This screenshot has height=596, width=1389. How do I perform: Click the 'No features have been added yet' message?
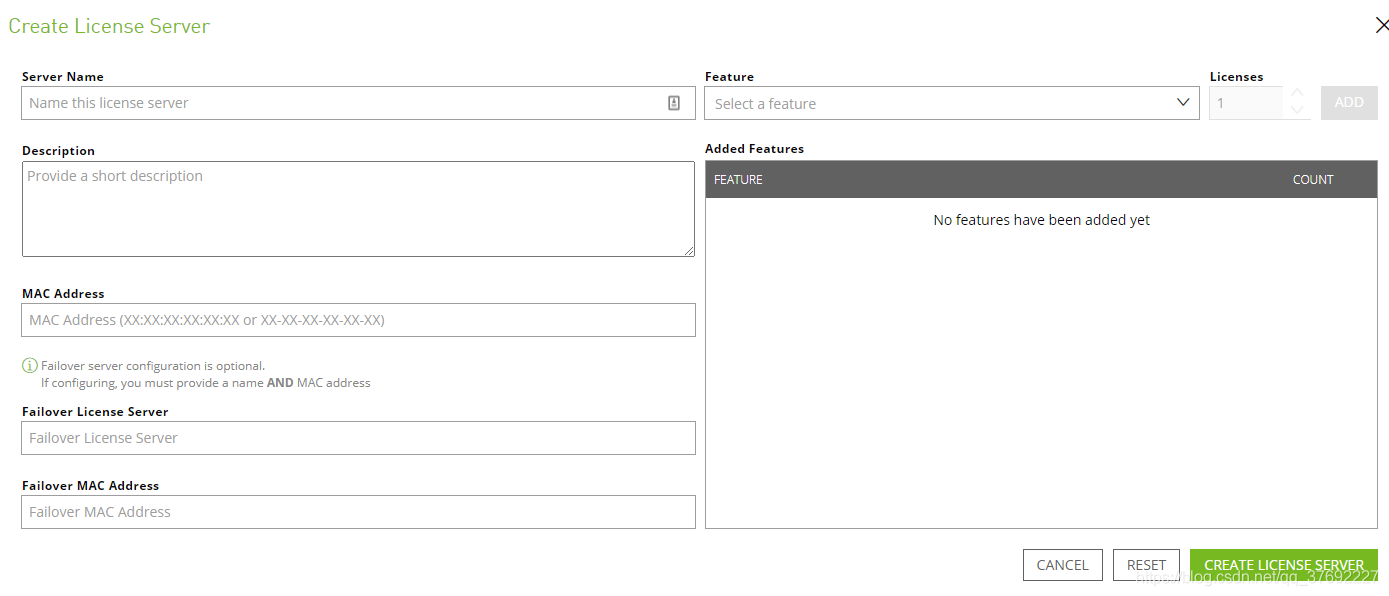coord(1041,220)
